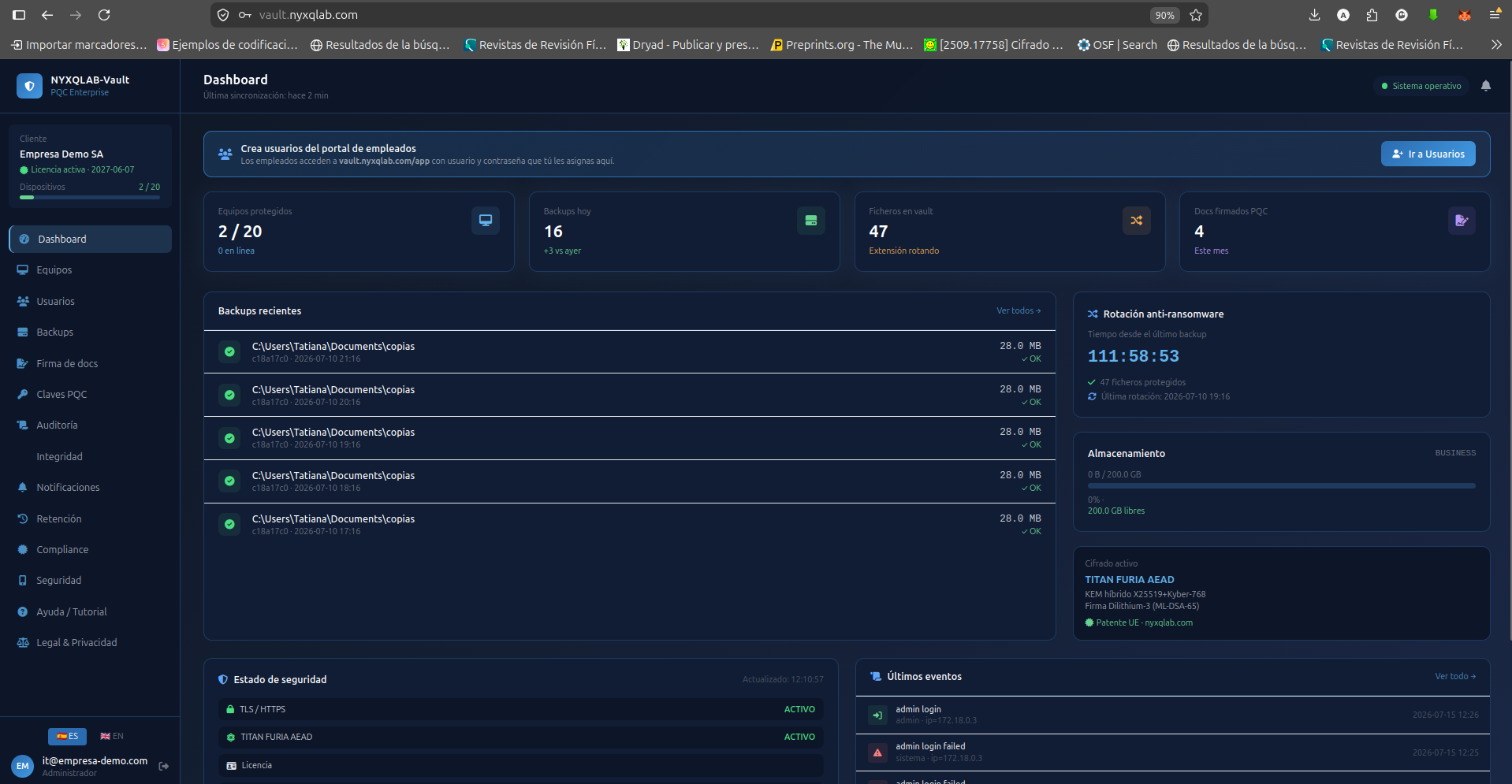Open the browser extensions puzzle icon
Viewport: 1512px width, 784px height.
pos(1372,15)
